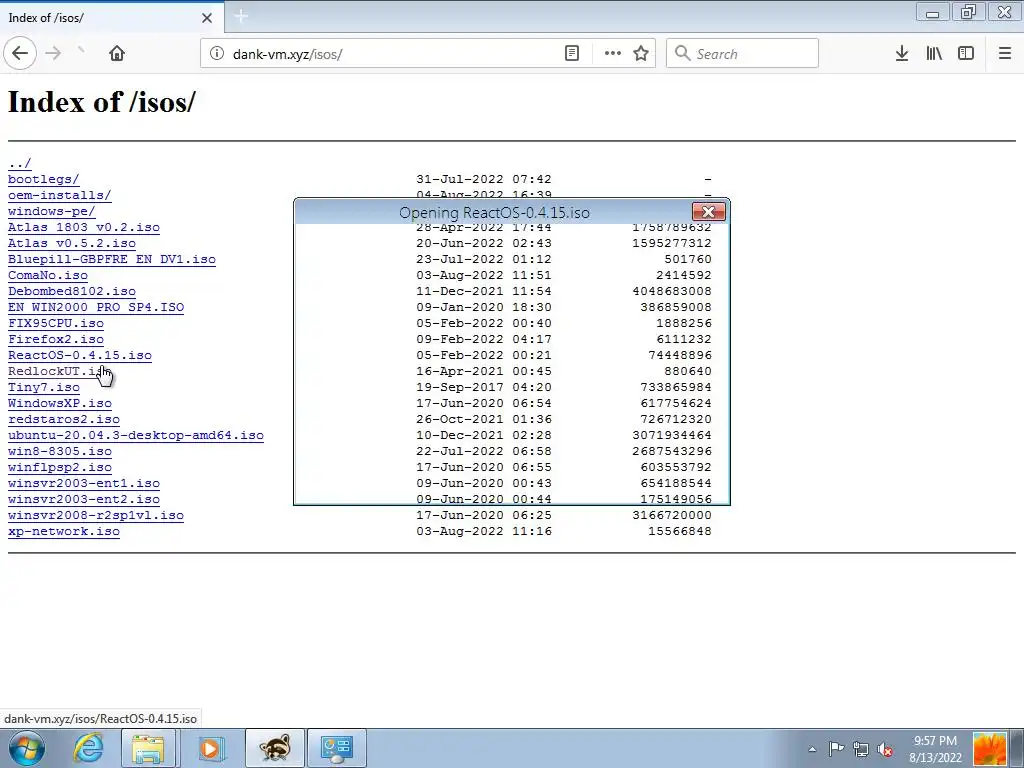Screen dimensions: 1024x768
Task: Open the browser home page icon
Action: tap(117, 54)
